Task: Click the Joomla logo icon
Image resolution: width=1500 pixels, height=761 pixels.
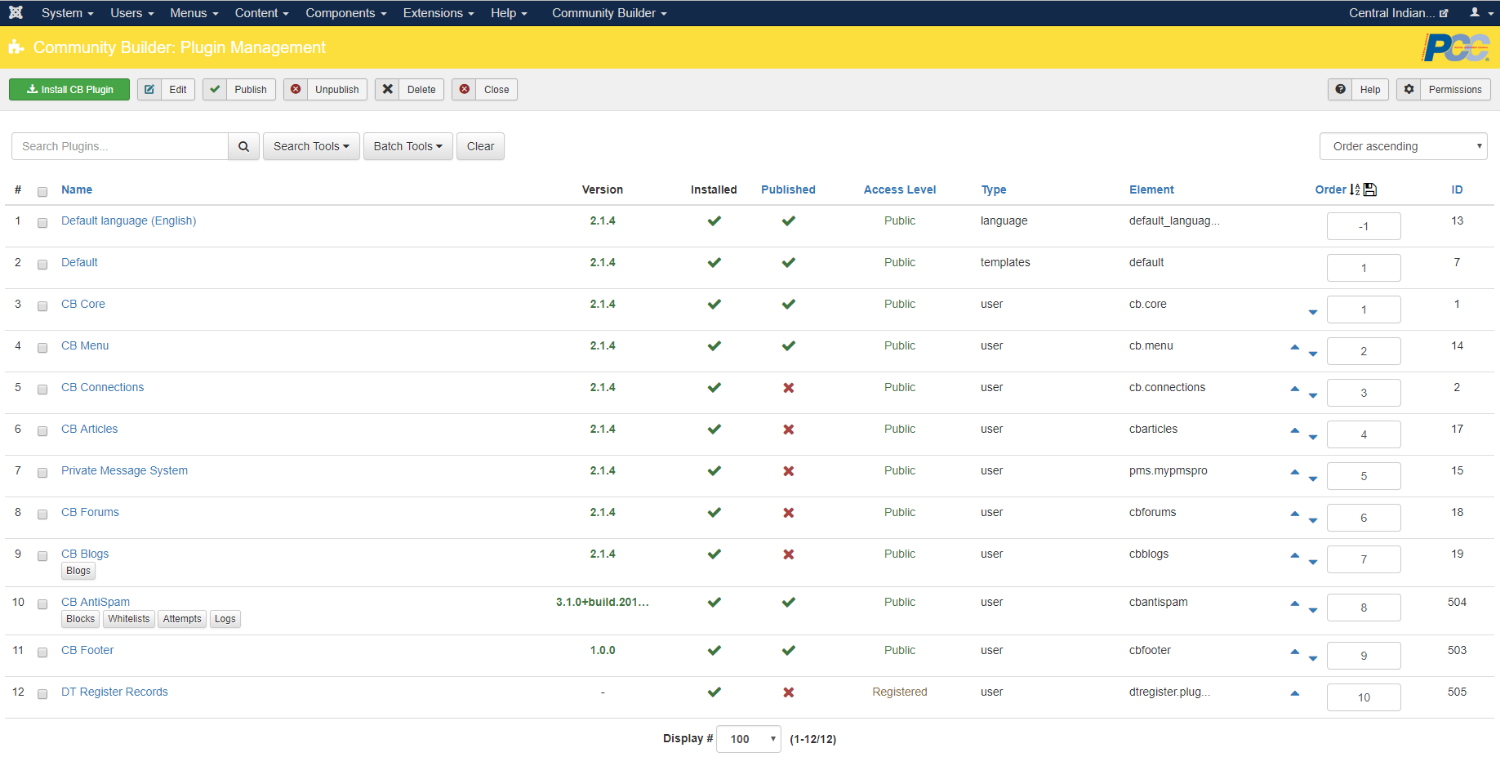Action: [x=16, y=13]
